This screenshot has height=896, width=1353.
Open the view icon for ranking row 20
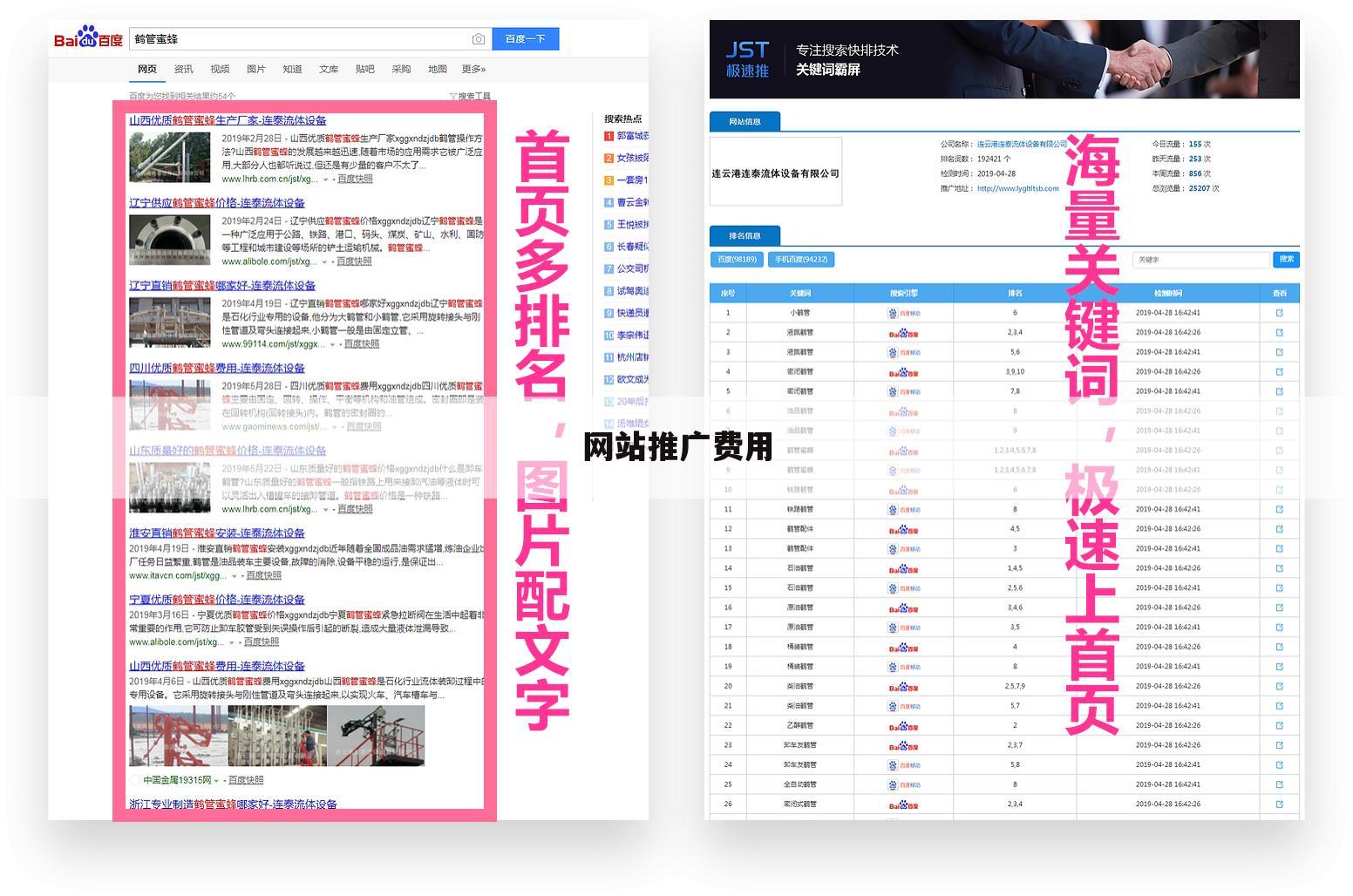click(x=1279, y=686)
